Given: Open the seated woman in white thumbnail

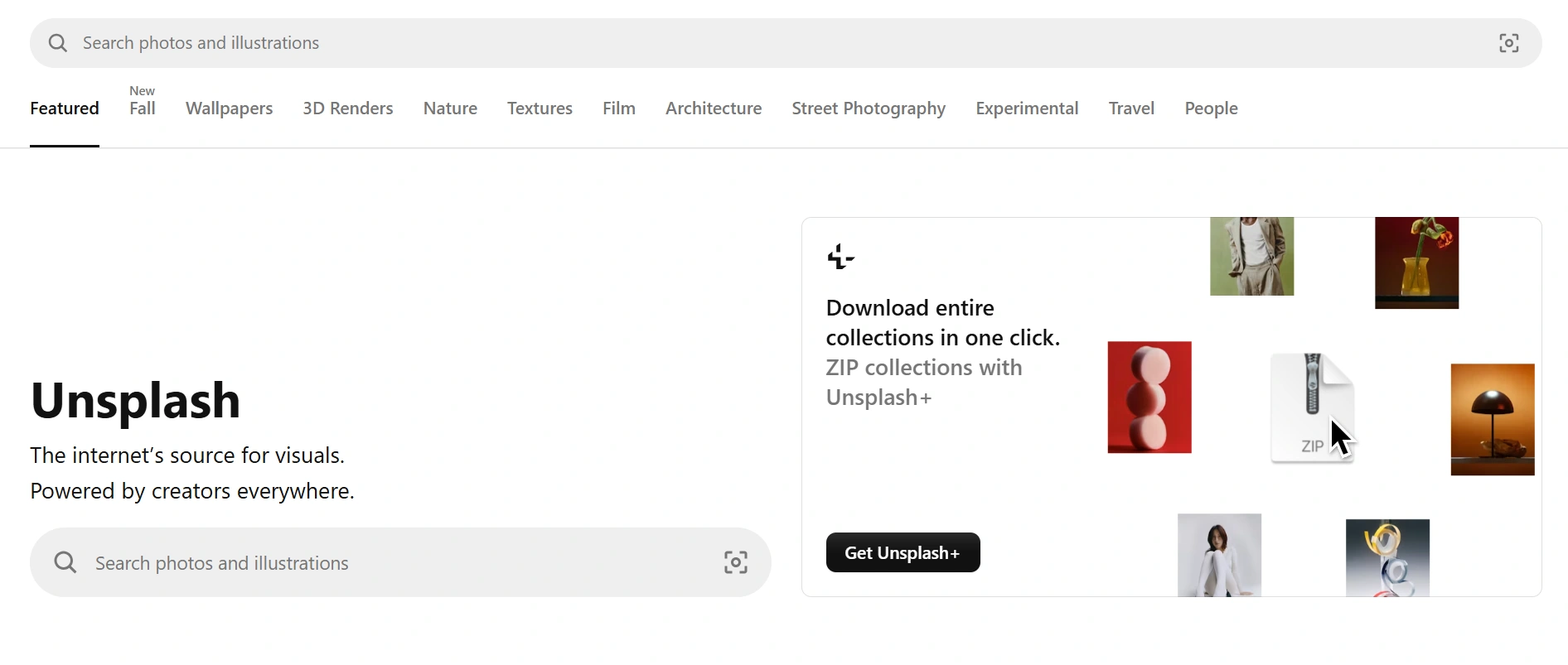Looking at the screenshot, I should click(x=1220, y=555).
